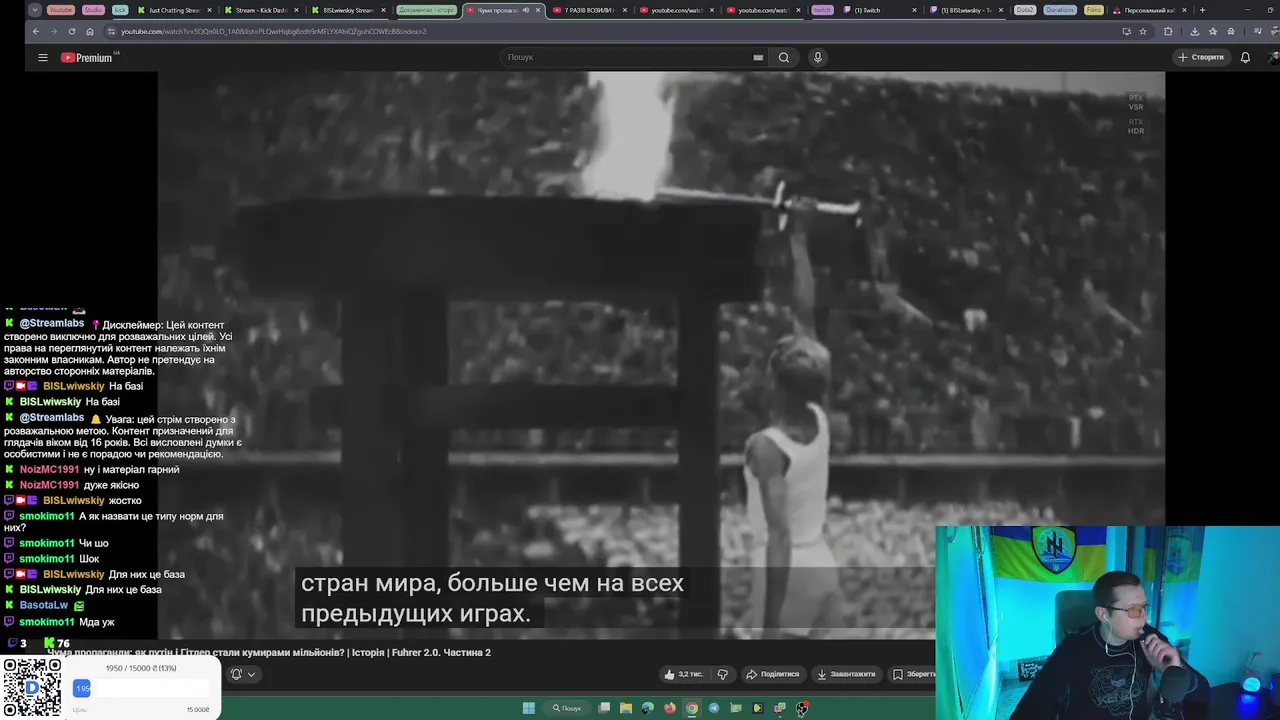Click the browser address bar URL
The width and height of the screenshot is (1280, 720).
274,31
